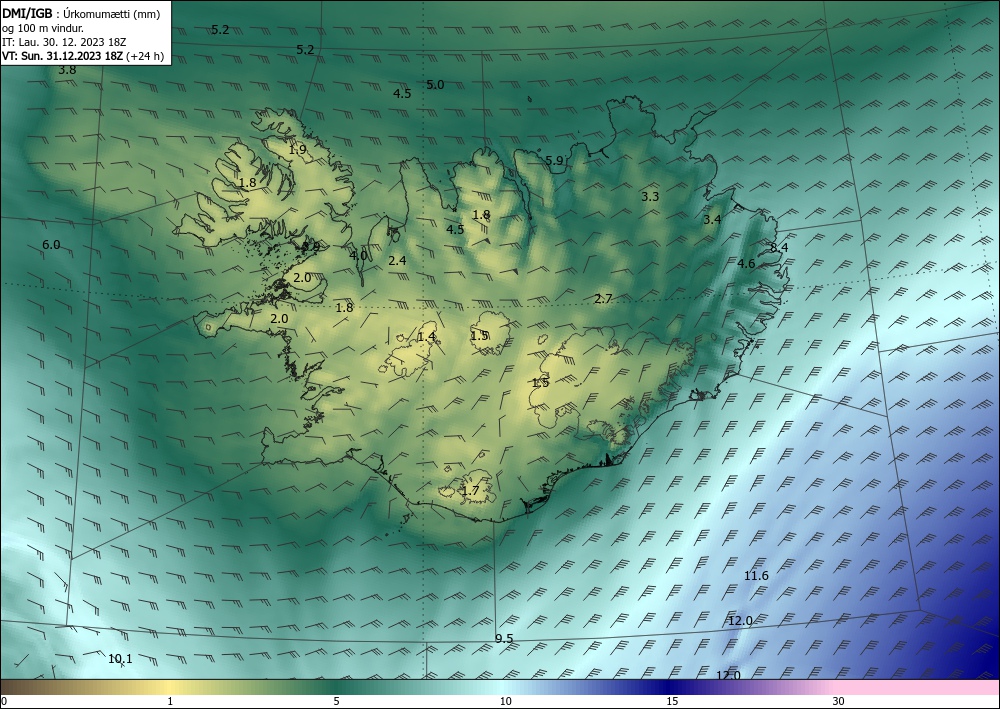Click the 'og 100 m vindur.' subtitle text

pyautogui.click(x=43, y=28)
